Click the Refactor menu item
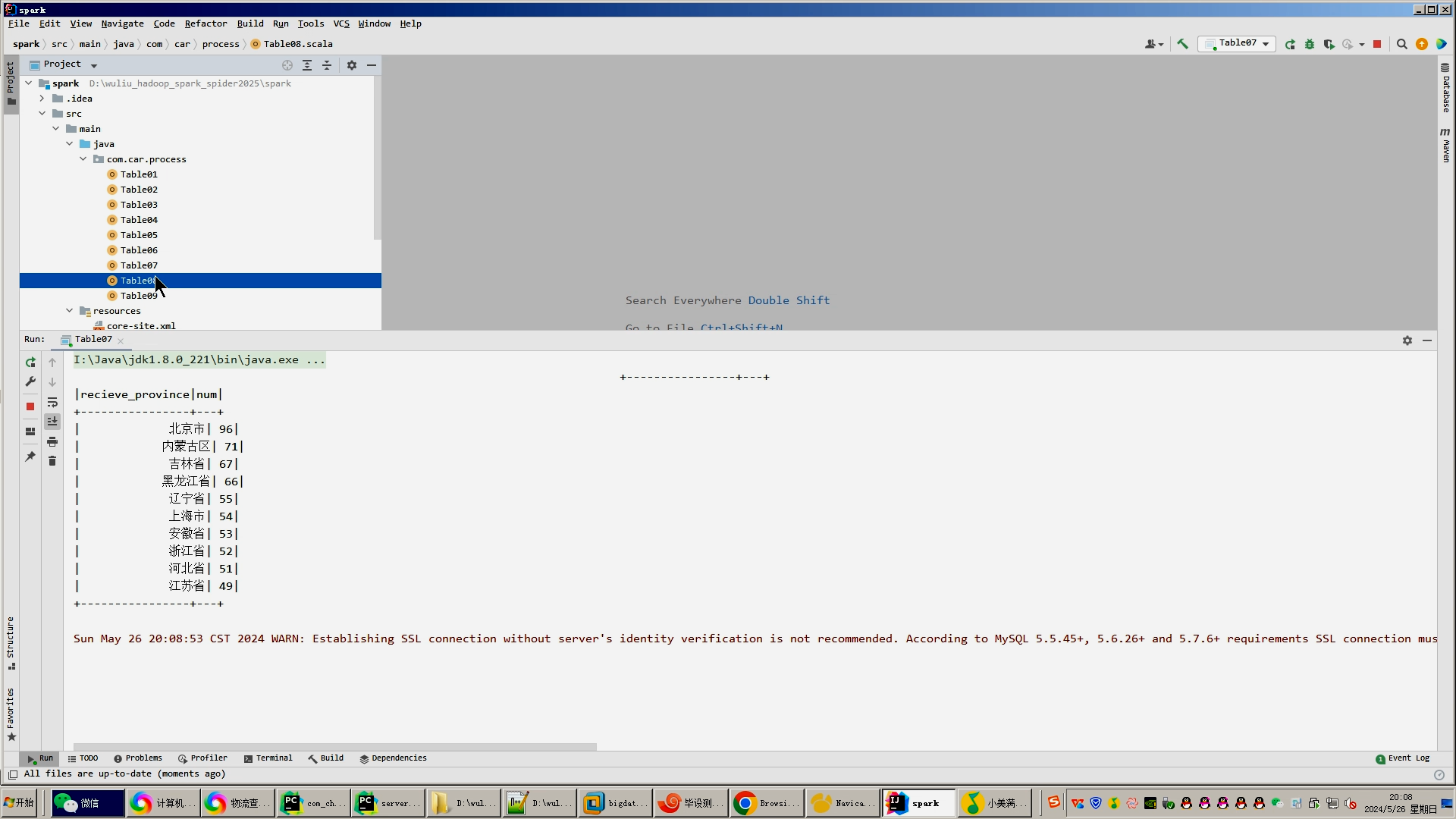 pos(206,23)
